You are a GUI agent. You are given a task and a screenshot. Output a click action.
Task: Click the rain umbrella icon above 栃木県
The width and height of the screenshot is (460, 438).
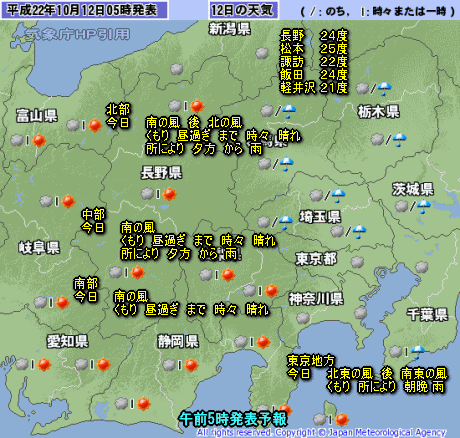384,88
